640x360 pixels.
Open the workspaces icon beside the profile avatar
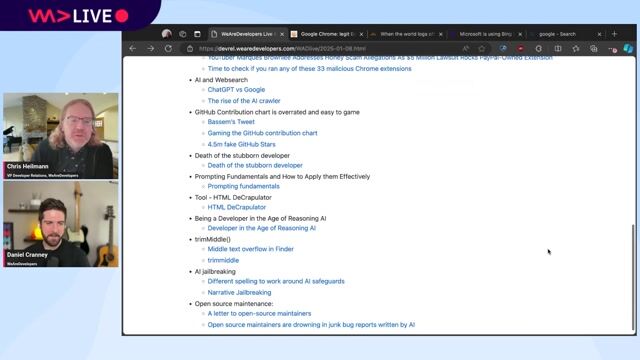(182, 34)
